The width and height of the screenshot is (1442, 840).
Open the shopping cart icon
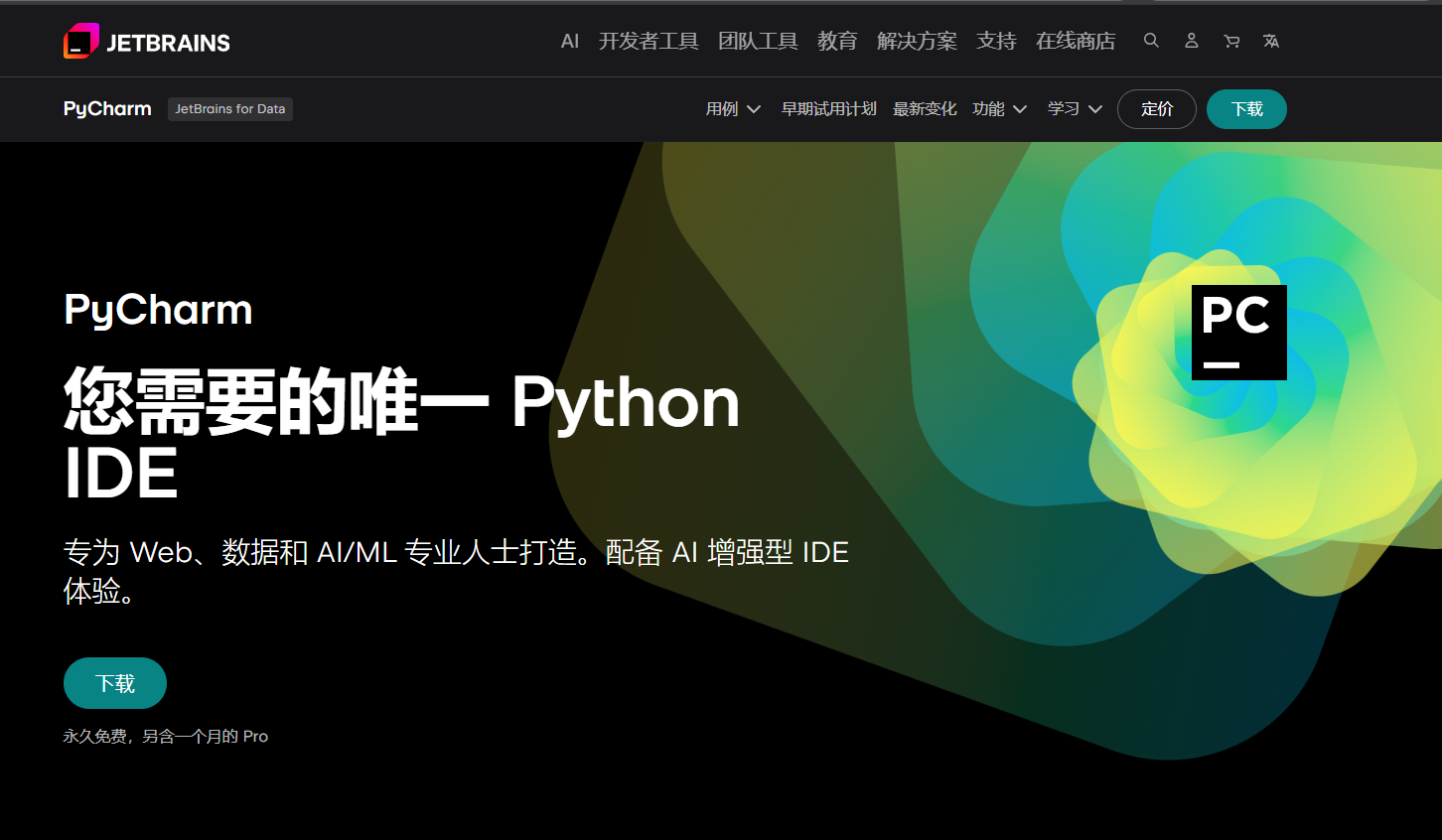point(1231,41)
